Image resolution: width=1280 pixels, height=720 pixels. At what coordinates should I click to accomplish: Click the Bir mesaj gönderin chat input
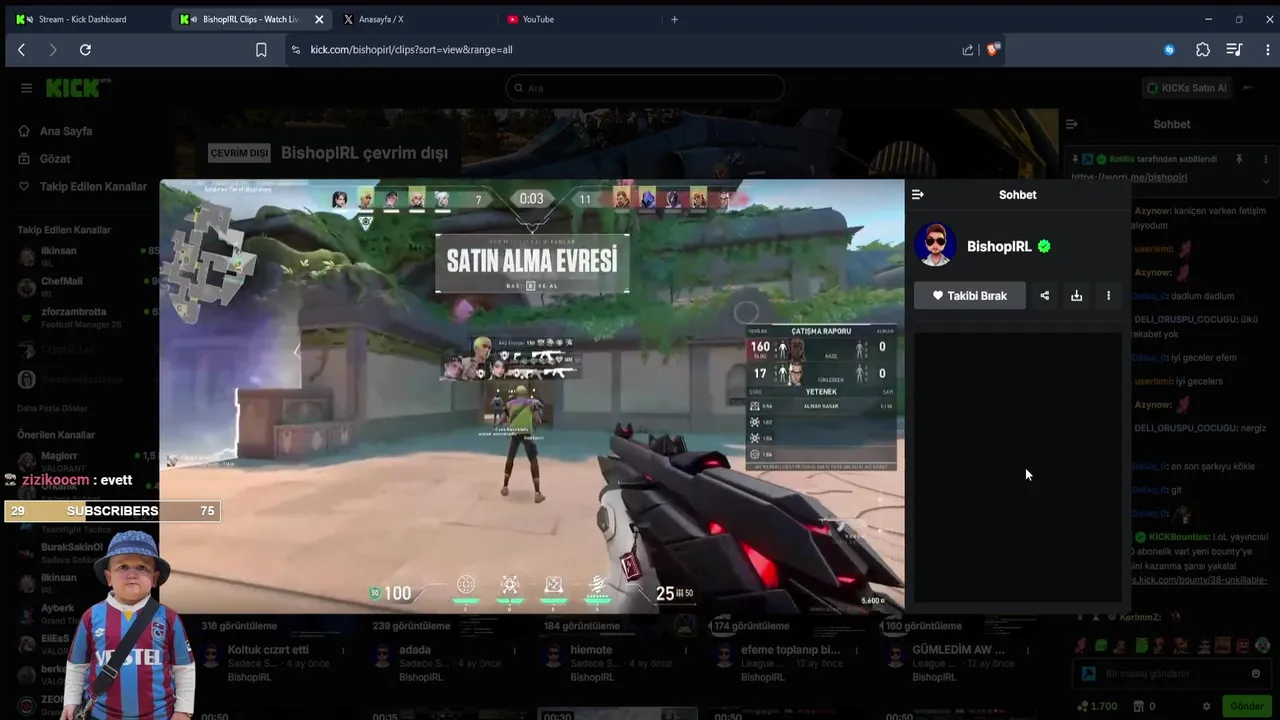coord(1172,674)
